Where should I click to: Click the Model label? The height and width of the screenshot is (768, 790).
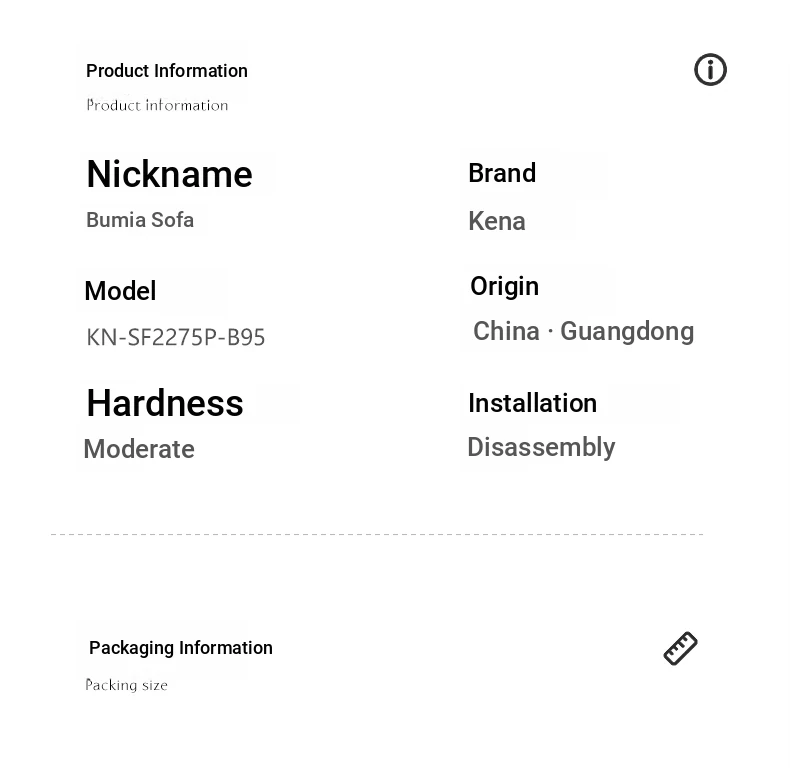[x=120, y=291]
